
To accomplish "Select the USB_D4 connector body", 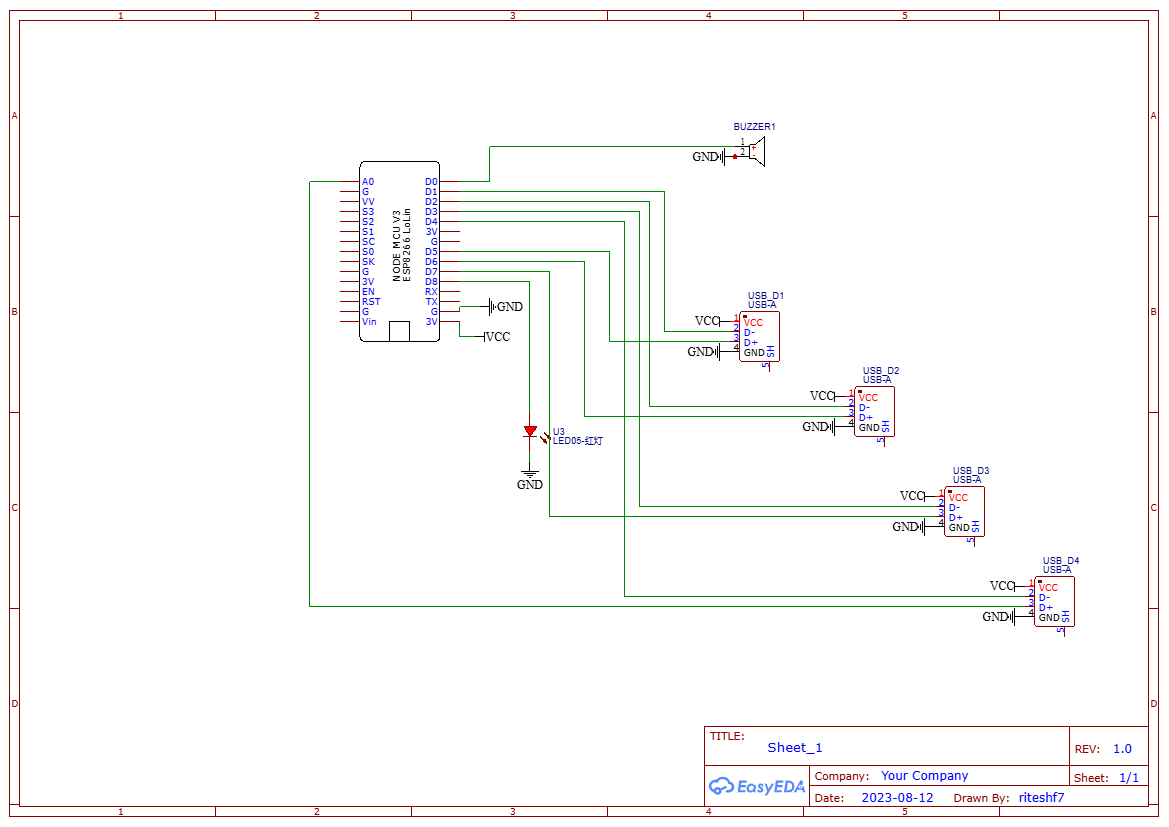I will pyautogui.click(x=1054, y=601).
